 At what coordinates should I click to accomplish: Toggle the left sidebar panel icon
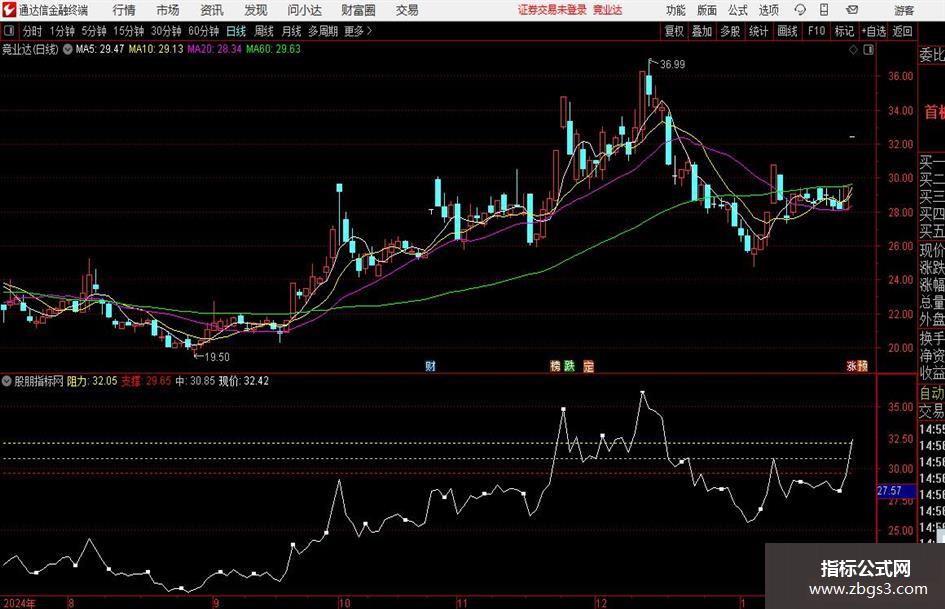(9, 31)
